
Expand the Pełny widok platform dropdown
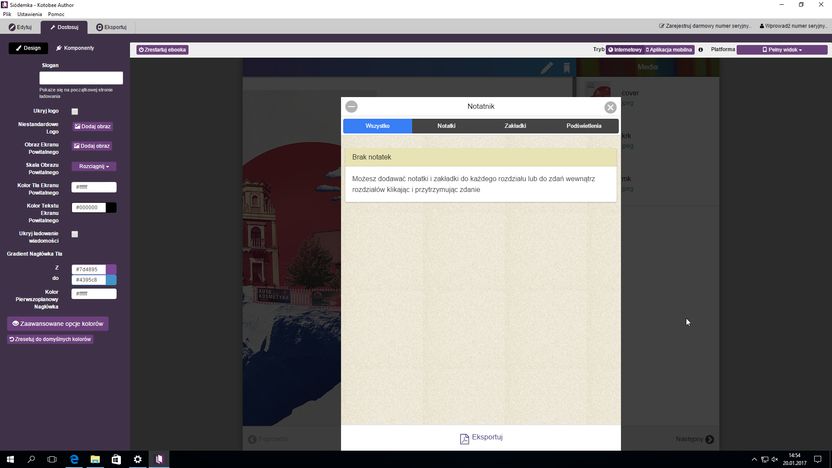(782, 50)
